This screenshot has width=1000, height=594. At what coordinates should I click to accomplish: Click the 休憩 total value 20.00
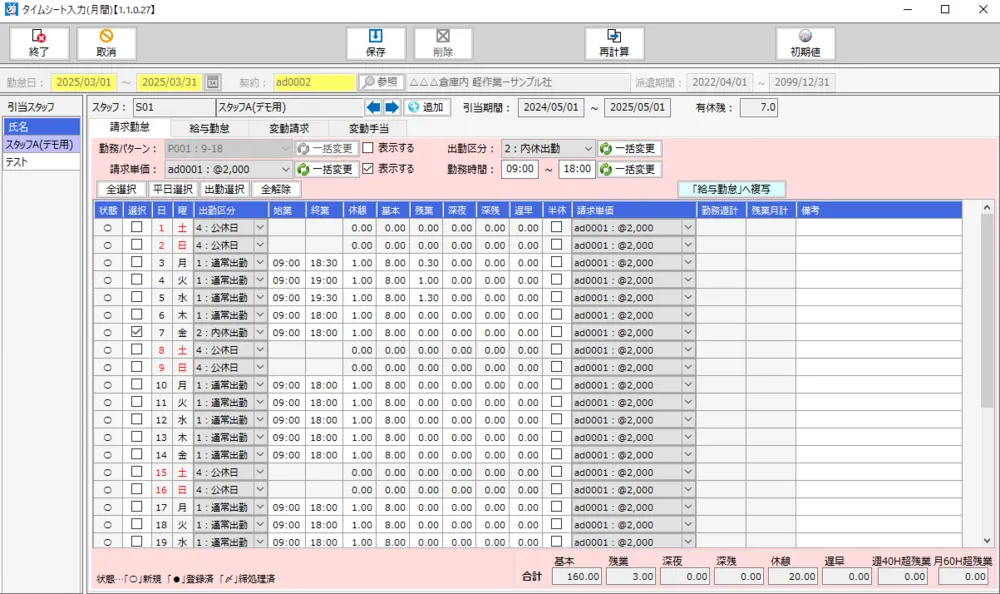click(x=793, y=576)
